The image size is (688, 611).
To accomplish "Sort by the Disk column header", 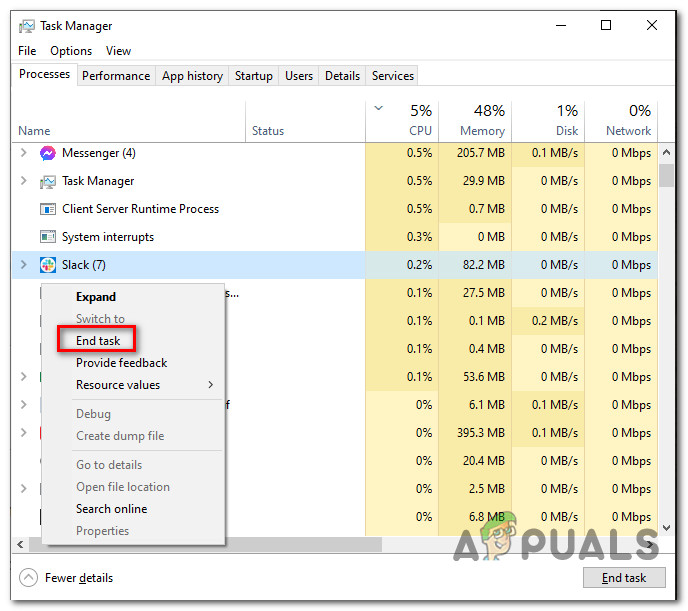I will click(x=548, y=121).
